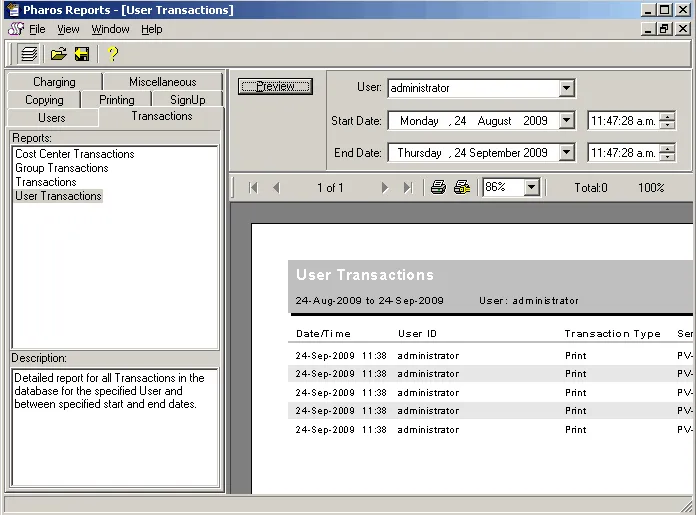The width and height of the screenshot is (696, 515).
Task: Click the Description text box
Action: [x=115, y=427]
